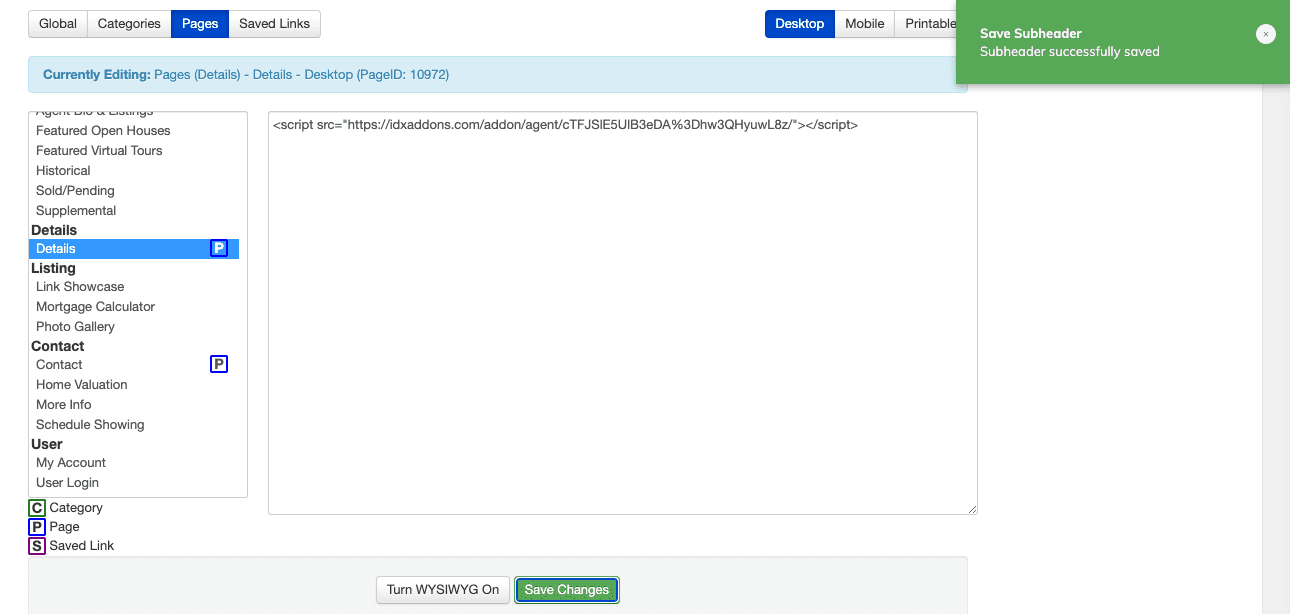Click the Save Changes button
This screenshot has width=1290, height=614.
(566, 589)
